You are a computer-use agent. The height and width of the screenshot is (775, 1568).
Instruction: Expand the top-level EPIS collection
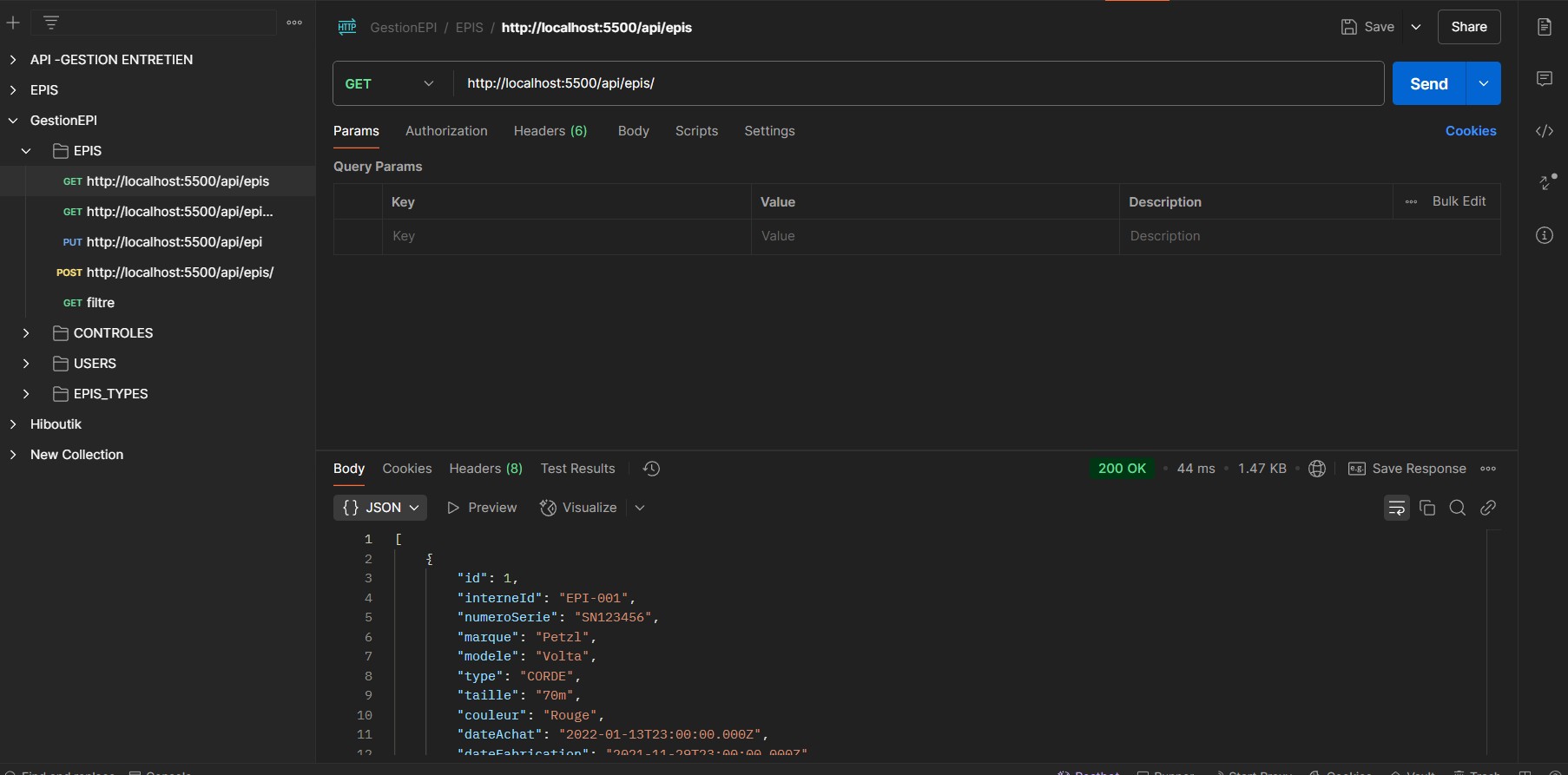click(x=13, y=90)
